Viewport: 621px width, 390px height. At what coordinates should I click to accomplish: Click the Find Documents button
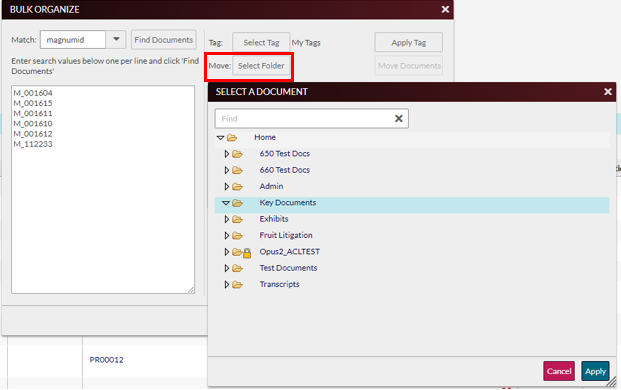164,40
